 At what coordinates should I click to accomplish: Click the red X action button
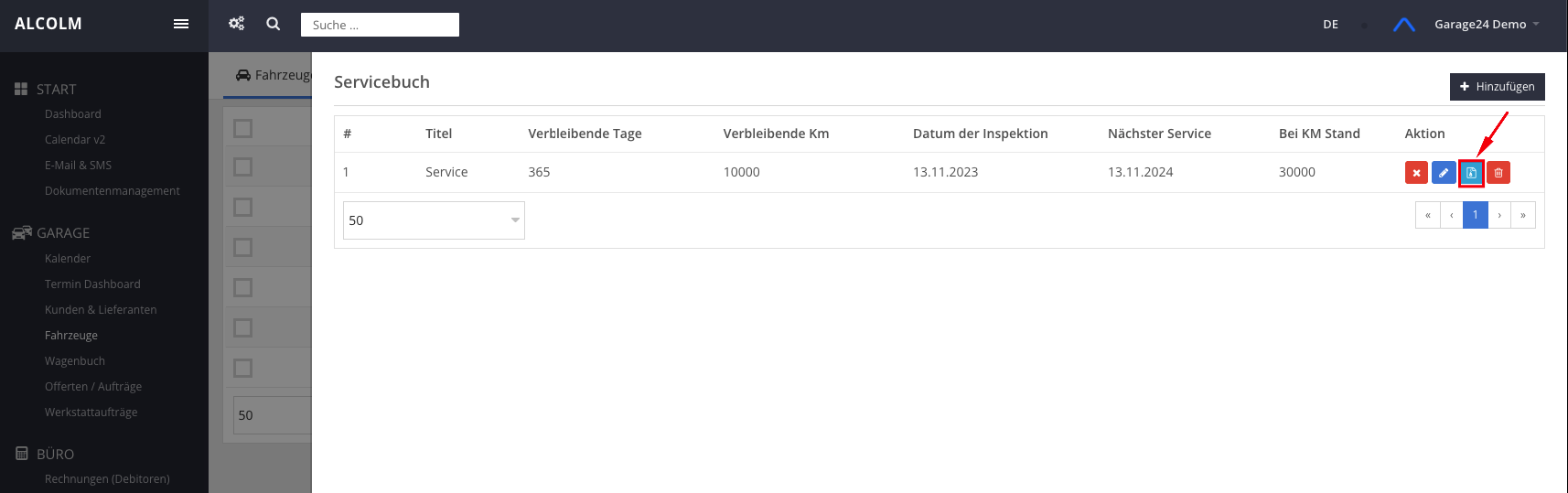(1416, 173)
